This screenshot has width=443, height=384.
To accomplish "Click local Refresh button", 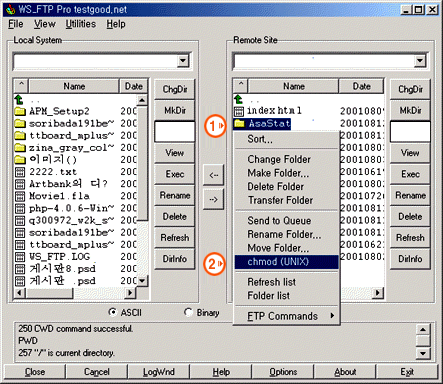I will [175, 238].
